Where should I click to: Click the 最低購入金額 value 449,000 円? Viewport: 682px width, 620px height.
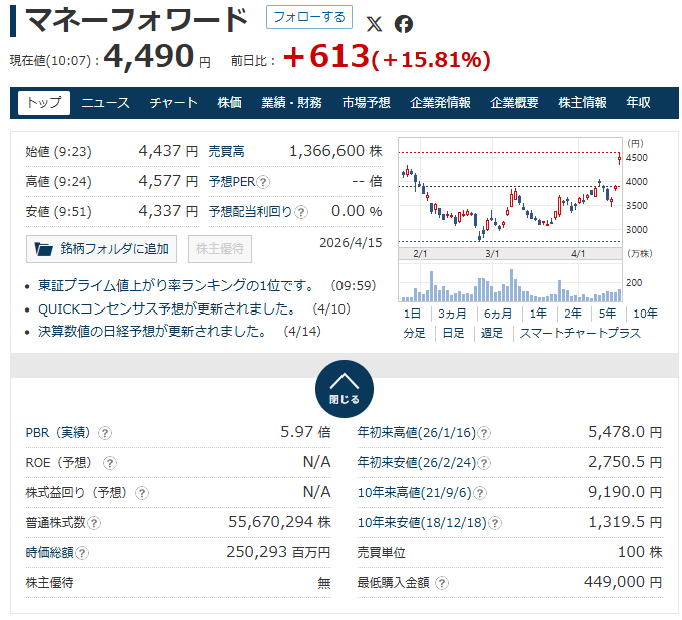tap(623, 582)
